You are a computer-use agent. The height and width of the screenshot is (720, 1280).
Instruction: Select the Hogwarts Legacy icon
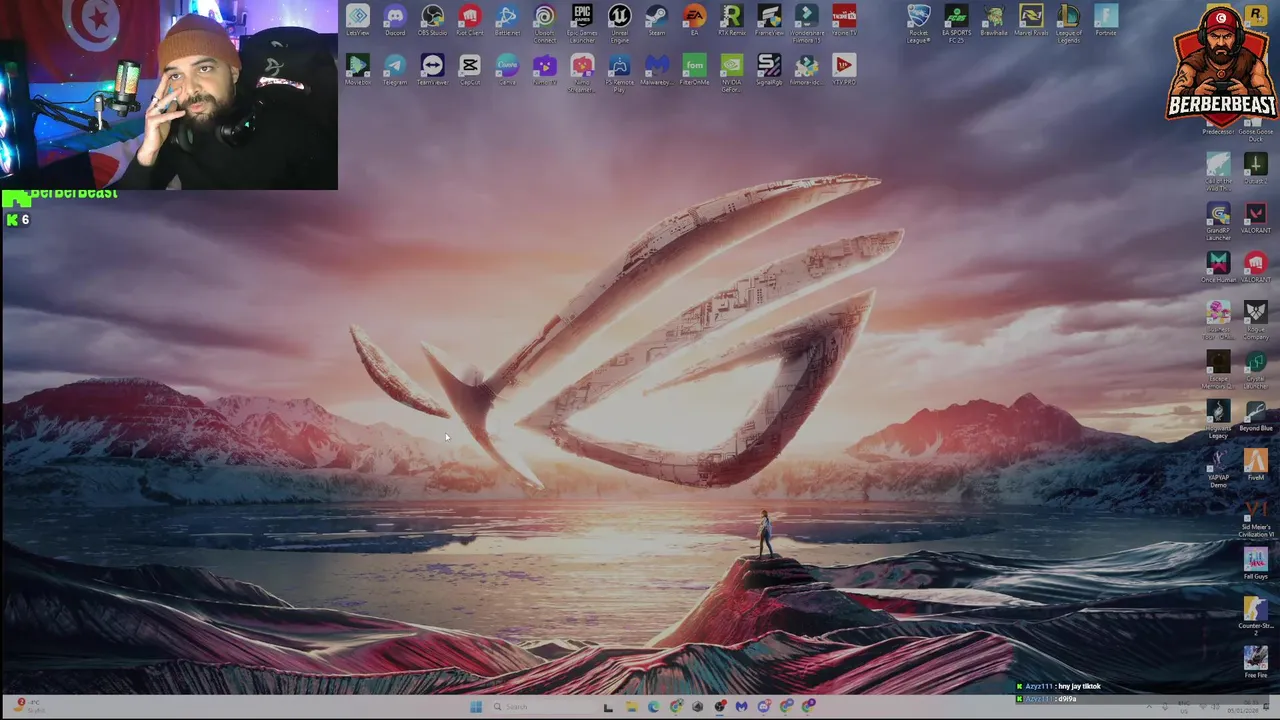(1218, 419)
